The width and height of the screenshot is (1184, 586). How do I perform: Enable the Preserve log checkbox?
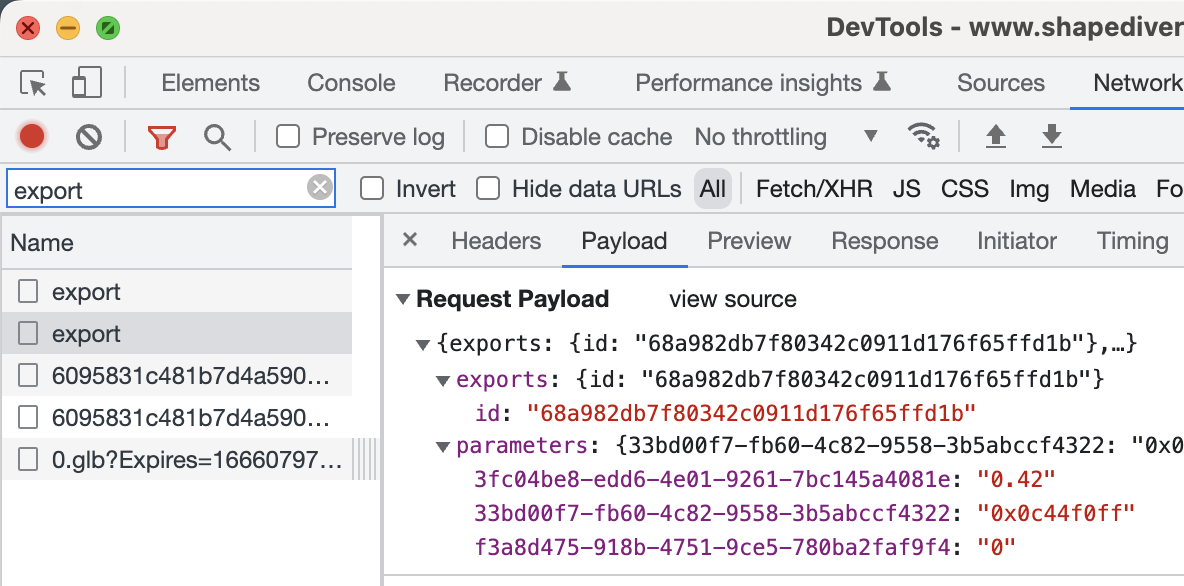pyautogui.click(x=288, y=137)
